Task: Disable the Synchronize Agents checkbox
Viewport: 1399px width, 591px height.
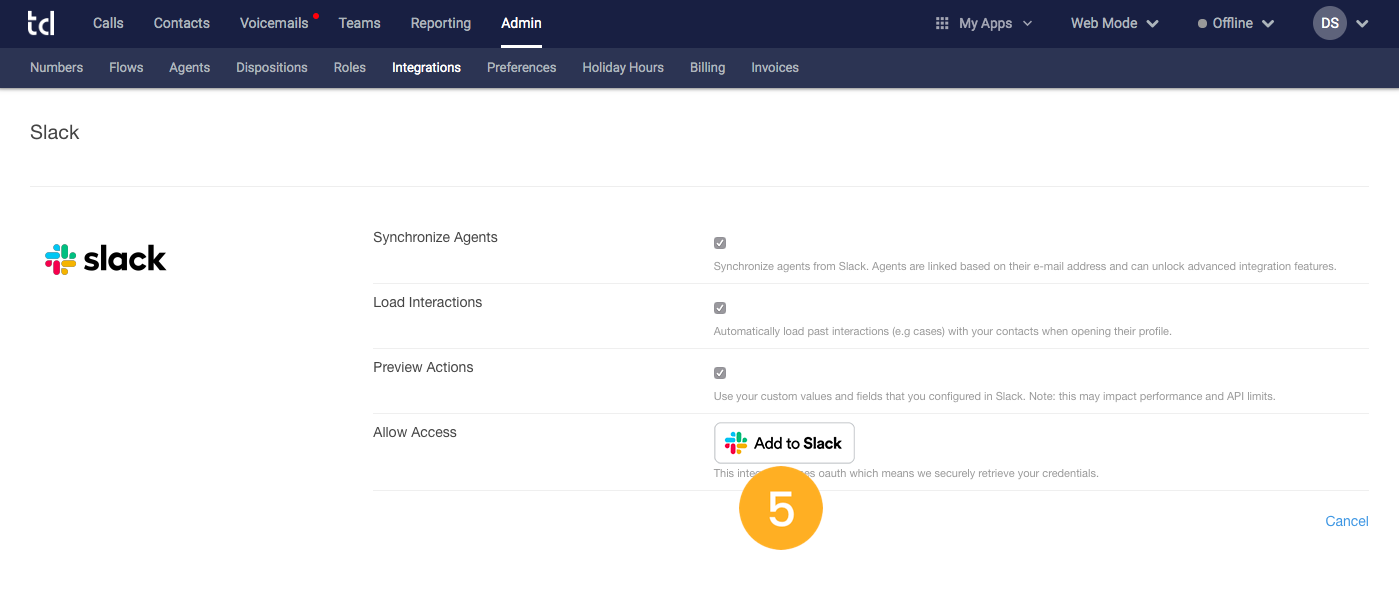Action: [720, 242]
